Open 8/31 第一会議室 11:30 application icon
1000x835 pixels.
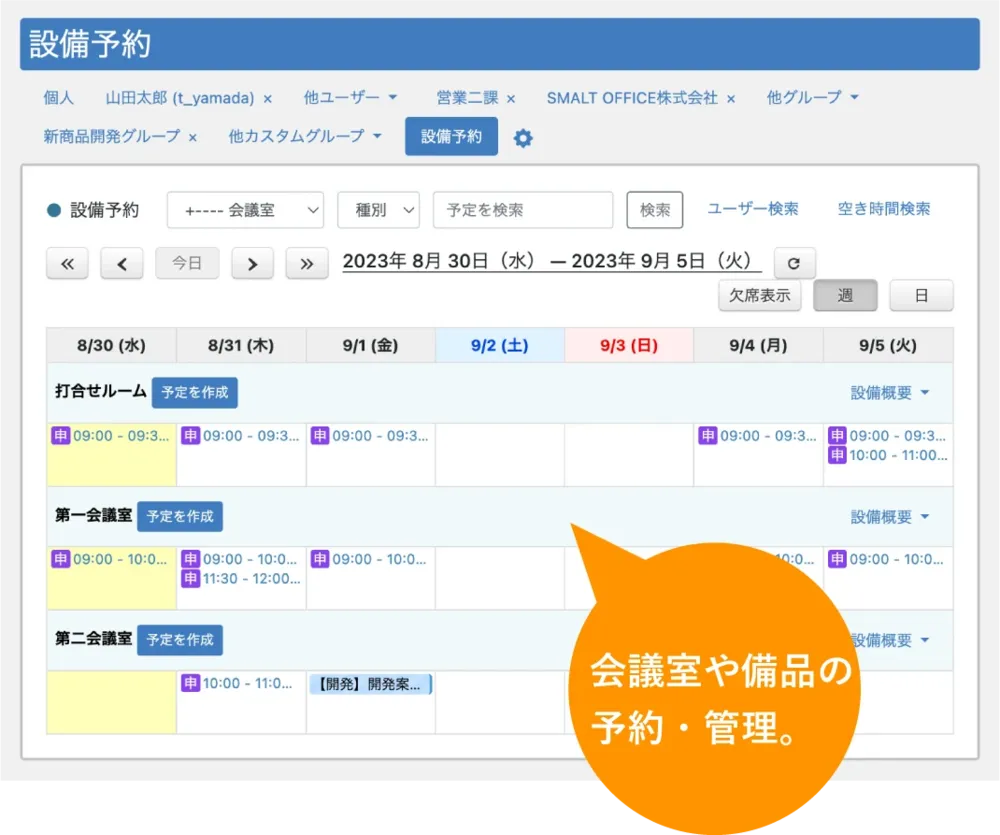[191, 579]
